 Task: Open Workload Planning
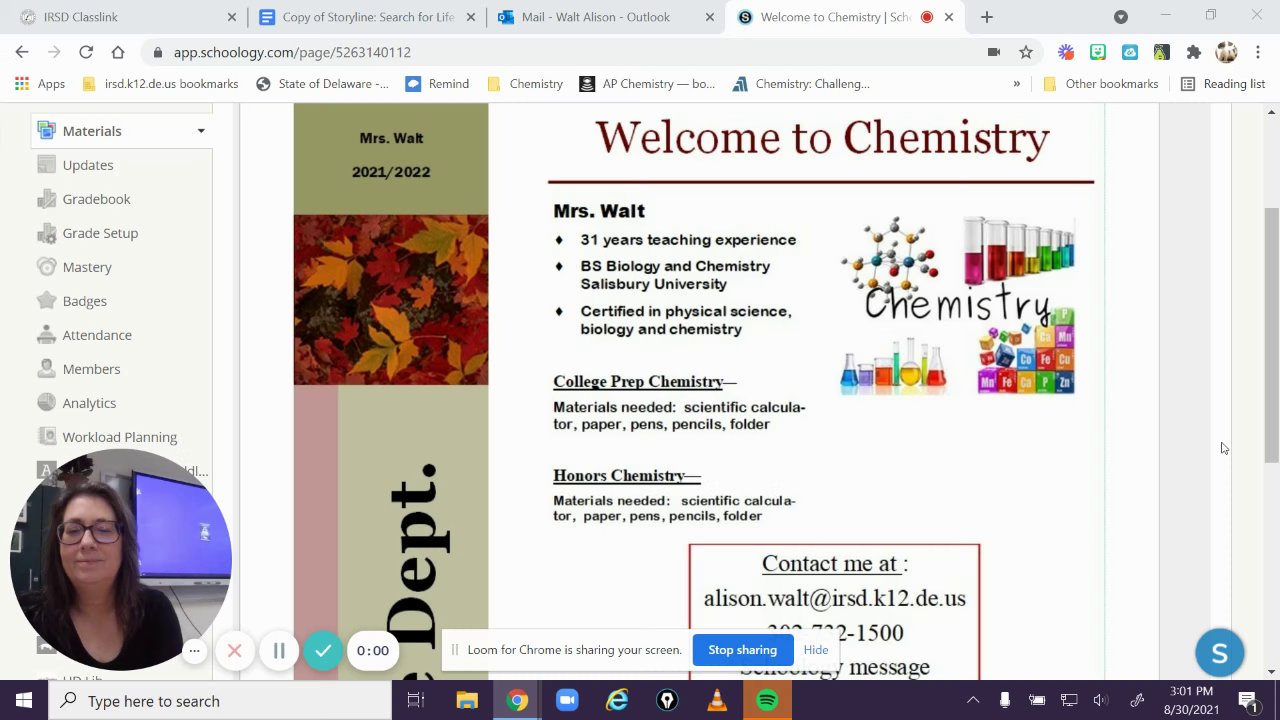[x=119, y=437]
